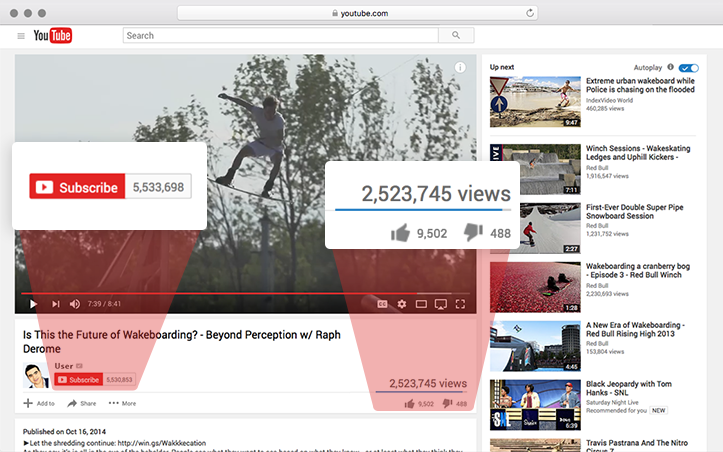Skip to the next video
The image size is (723, 452).
pyautogui.click(x=56, y=304)
